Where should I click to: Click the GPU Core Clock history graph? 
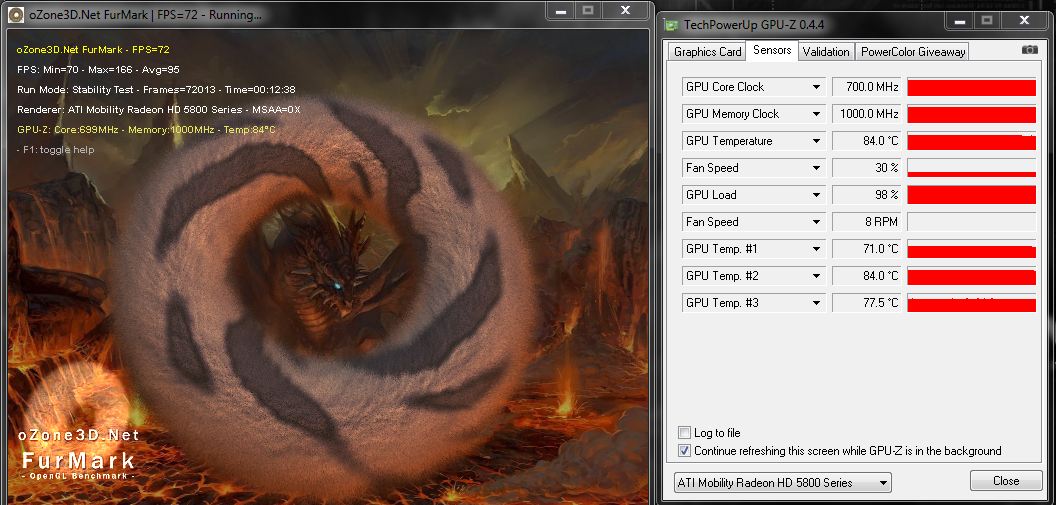coord(971,88)
